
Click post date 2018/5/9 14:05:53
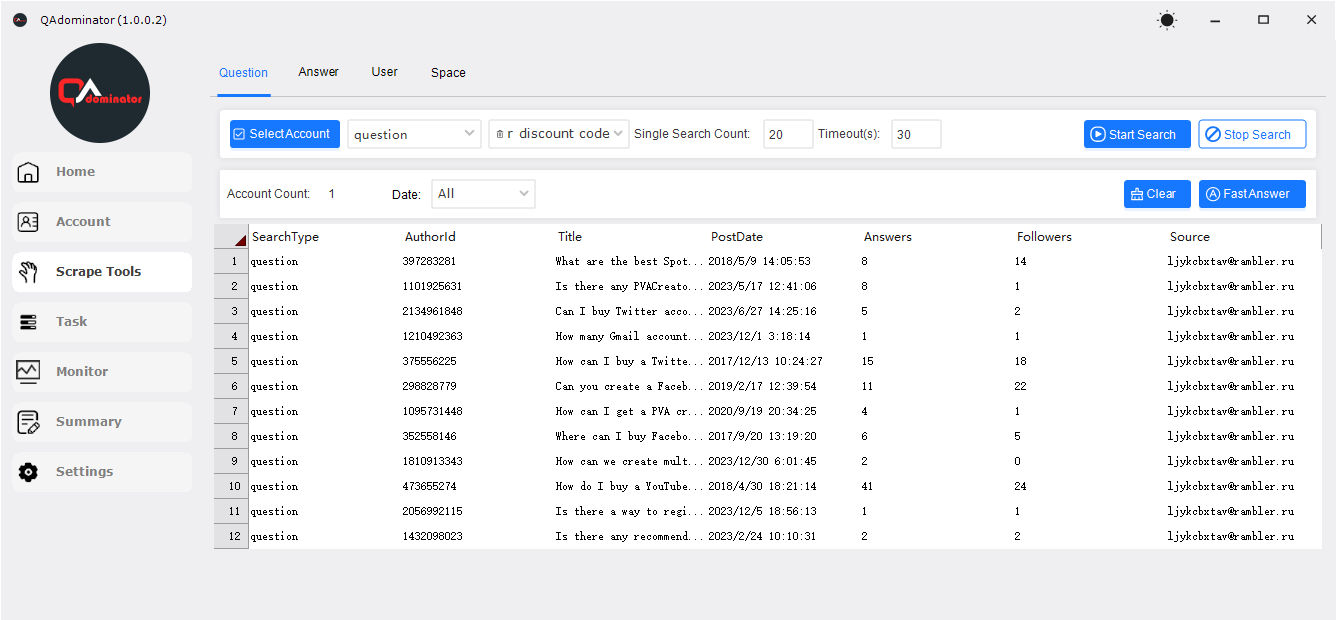pyautogui.click(x=759, y=262)
